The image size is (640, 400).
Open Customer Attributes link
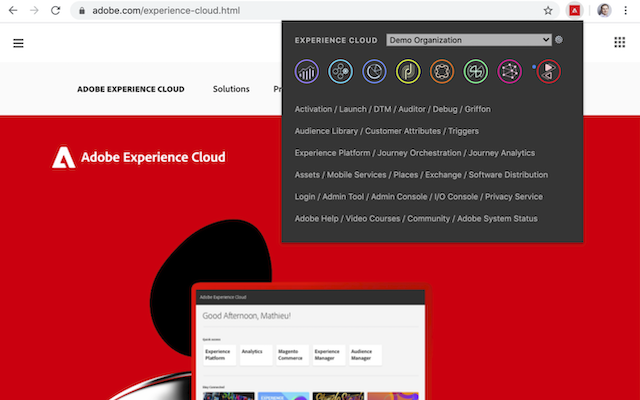tap(403, 131)
